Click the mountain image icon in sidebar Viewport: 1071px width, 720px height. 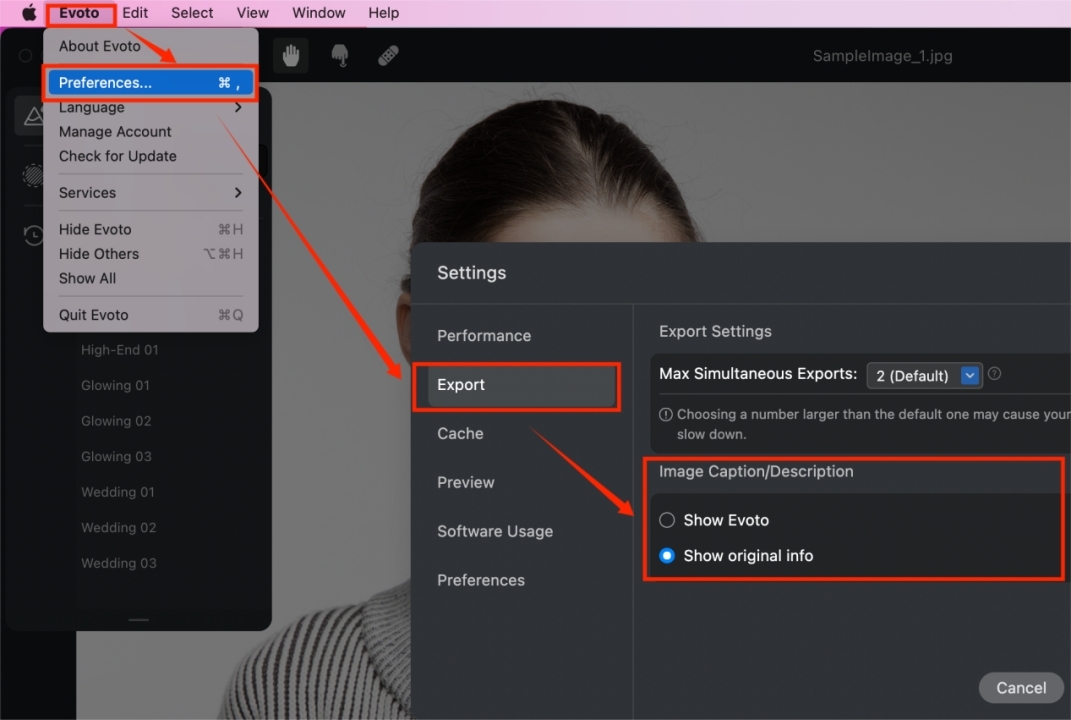tap(34, 117)
